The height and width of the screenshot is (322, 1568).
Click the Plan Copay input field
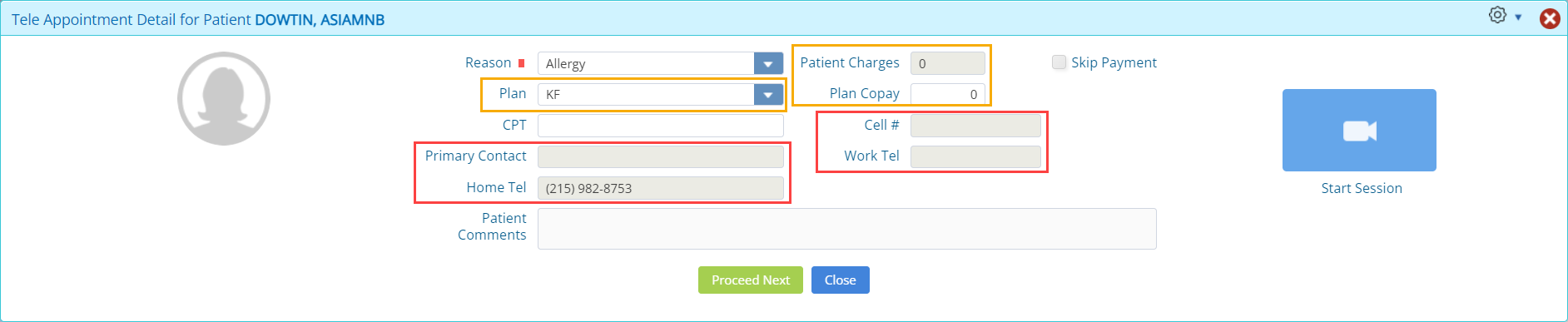pyautogui.click(x=948, y=95)
